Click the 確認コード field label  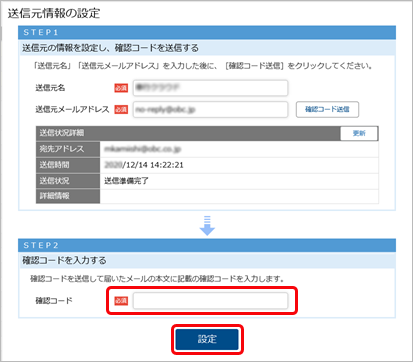tap(54, 301)
